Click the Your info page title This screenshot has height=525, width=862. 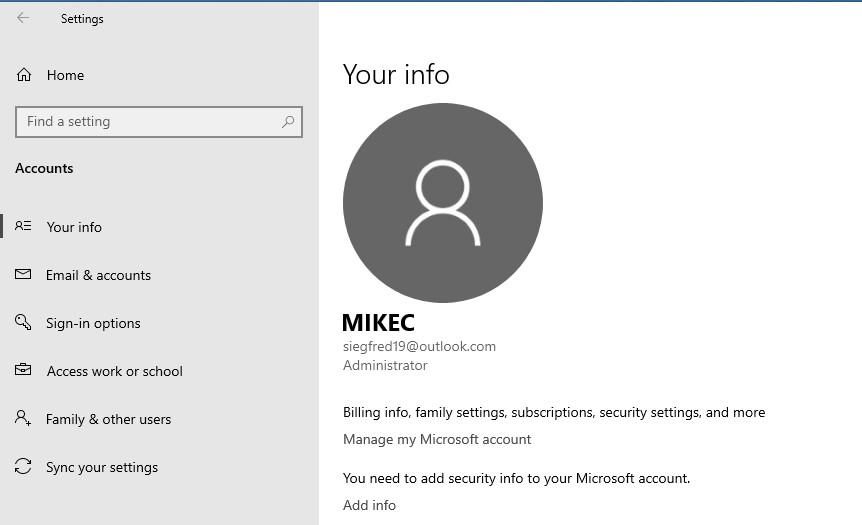[396, 74]
